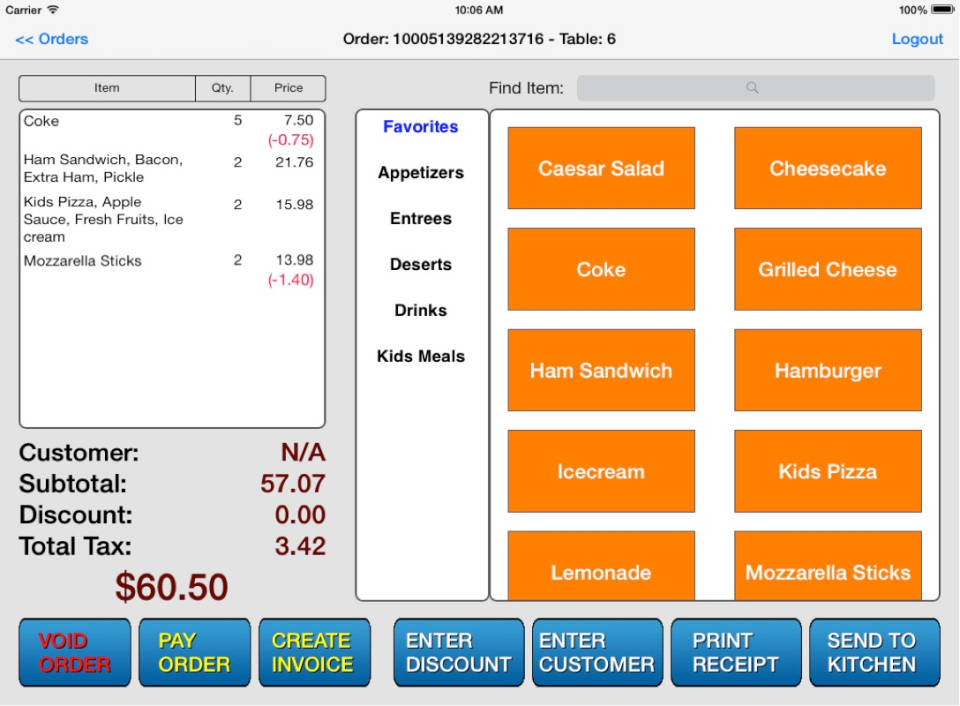Click the Coke discount (-0.75)
This screenshot has height=706, width=960.
291,140
